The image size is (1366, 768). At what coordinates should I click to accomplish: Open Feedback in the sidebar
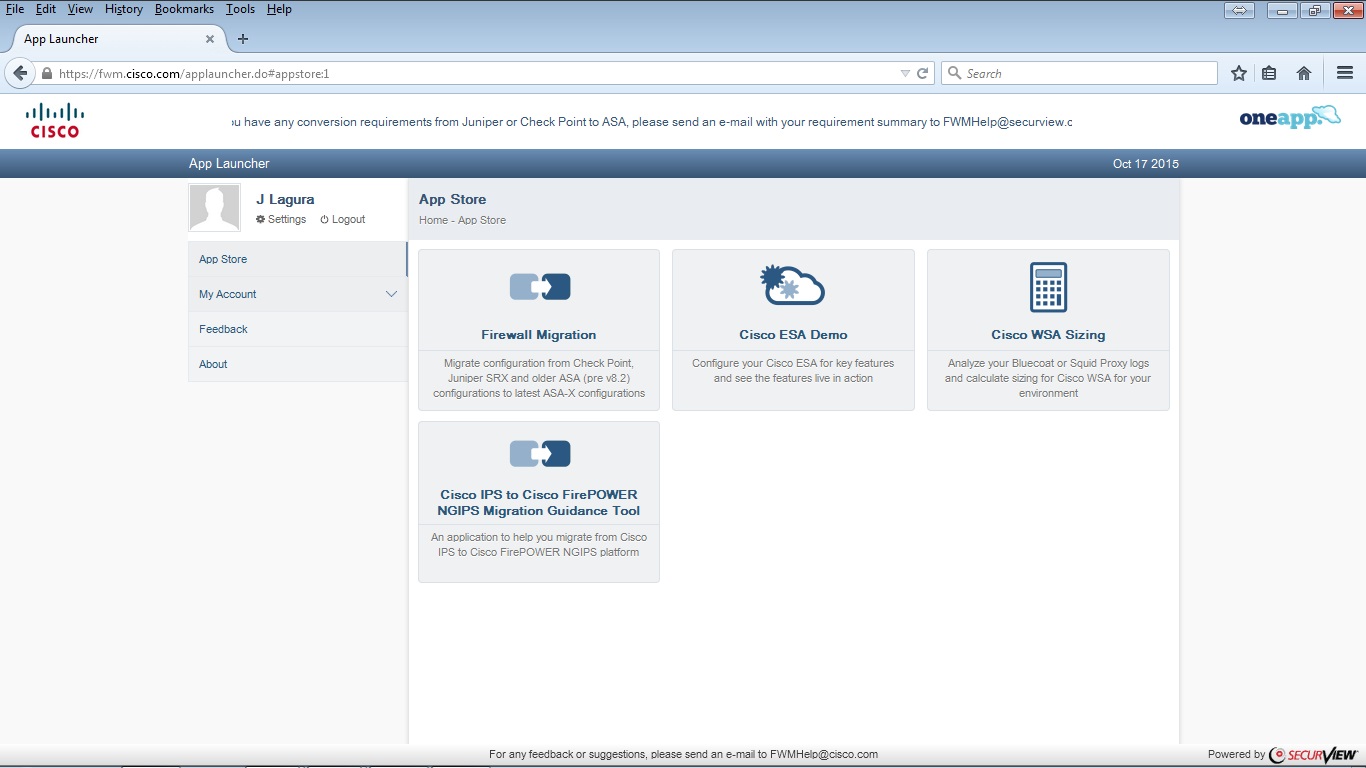click(x=298, y=329)
